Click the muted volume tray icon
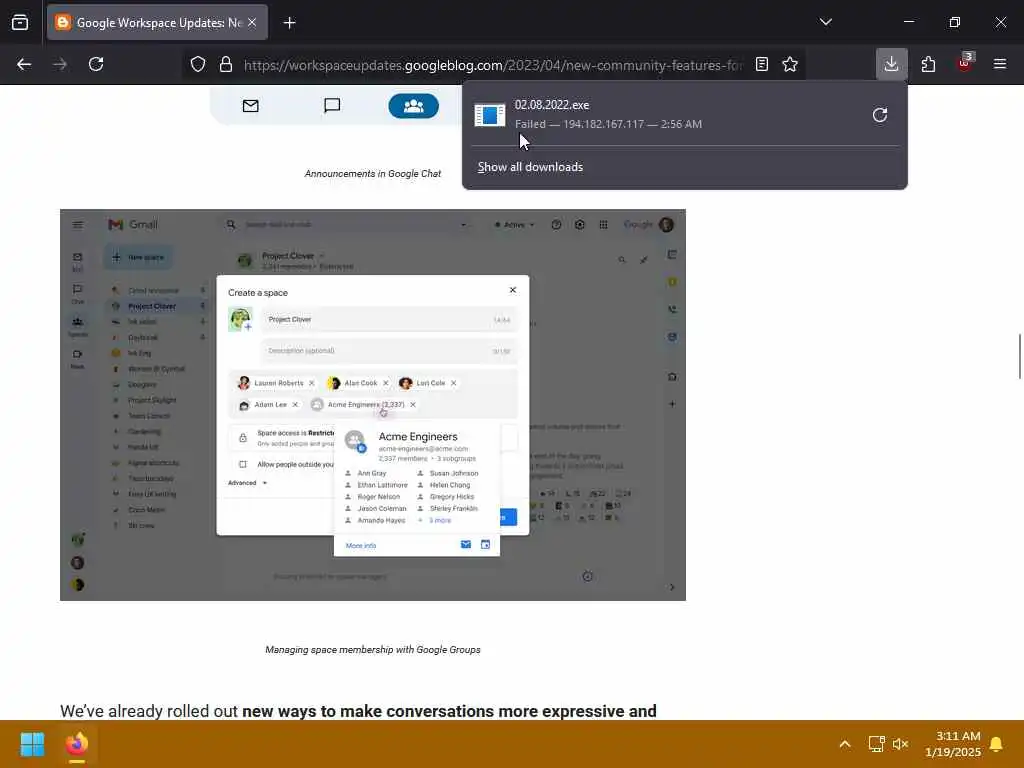Viewport: 1024px width, 768px height. (901, 744)
